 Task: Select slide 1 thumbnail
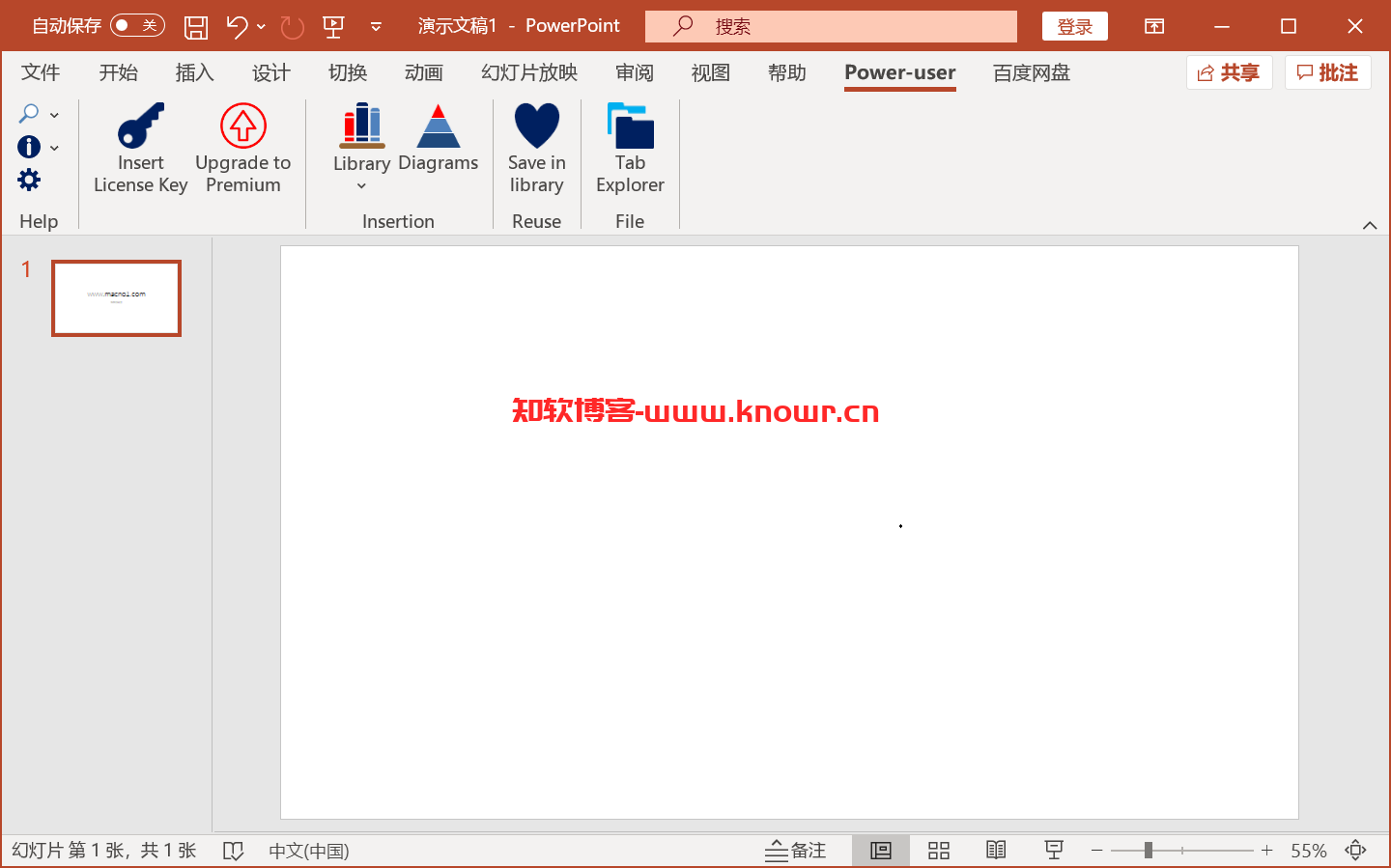[116, 297]
